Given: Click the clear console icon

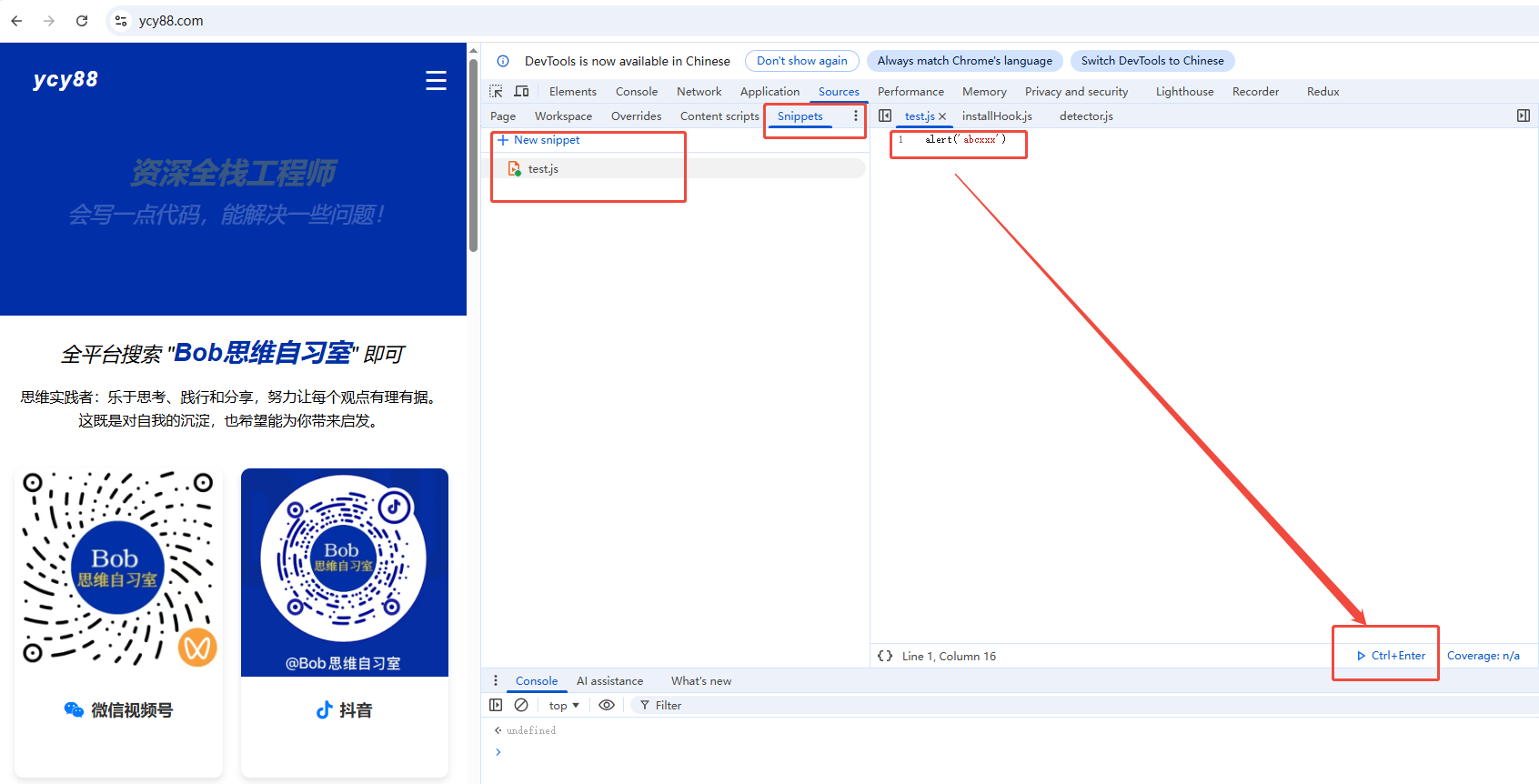Looking at the screenshot, I should coord(521,705).
